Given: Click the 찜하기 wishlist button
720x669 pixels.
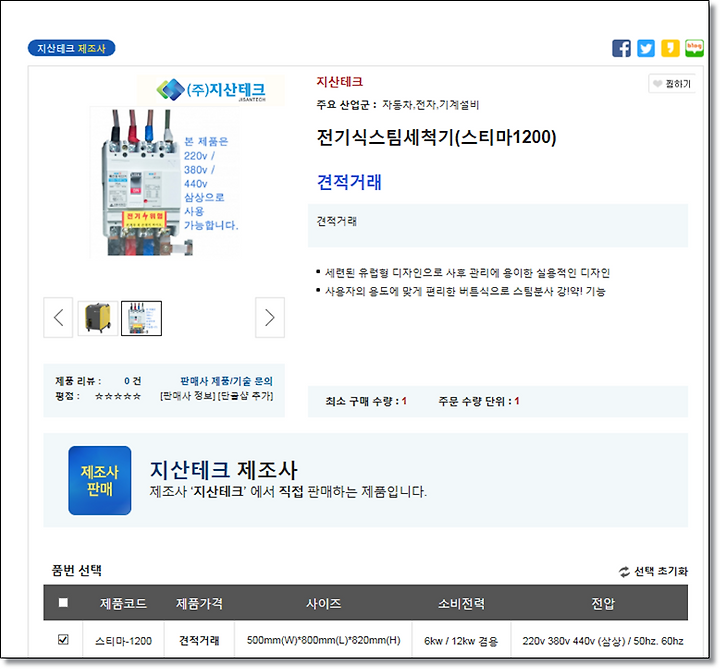Looking at the screenshot, I should 672,84.
